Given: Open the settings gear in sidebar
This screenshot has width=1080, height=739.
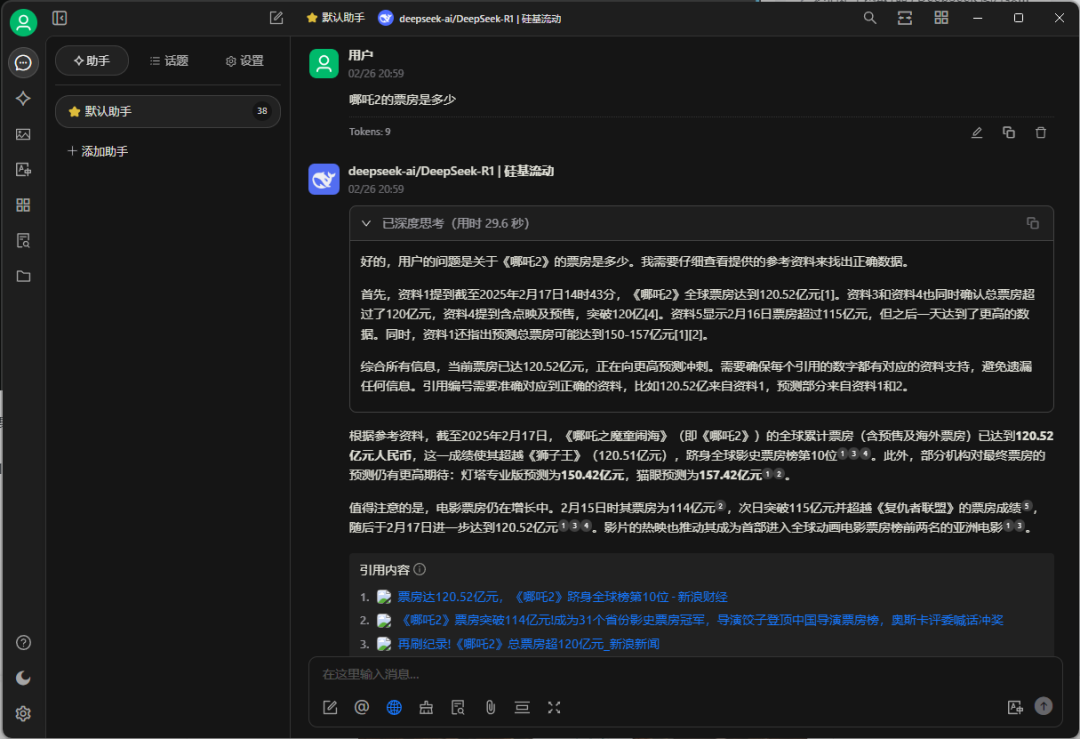Looking at the screenshot, I should point(23,714).
